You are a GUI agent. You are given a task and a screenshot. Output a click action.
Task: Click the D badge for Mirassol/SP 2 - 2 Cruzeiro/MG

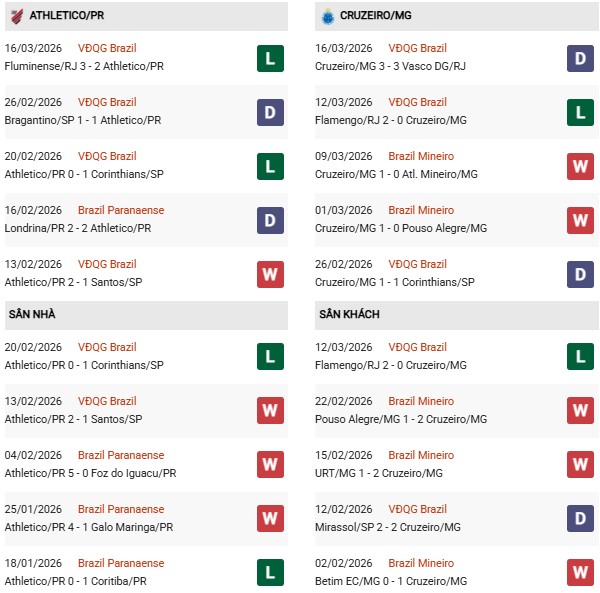point(581,518)
